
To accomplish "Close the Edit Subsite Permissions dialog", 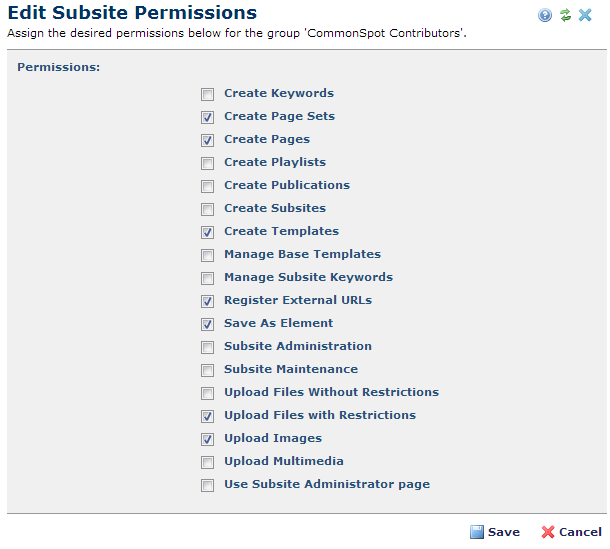I will tap(585, 15).
